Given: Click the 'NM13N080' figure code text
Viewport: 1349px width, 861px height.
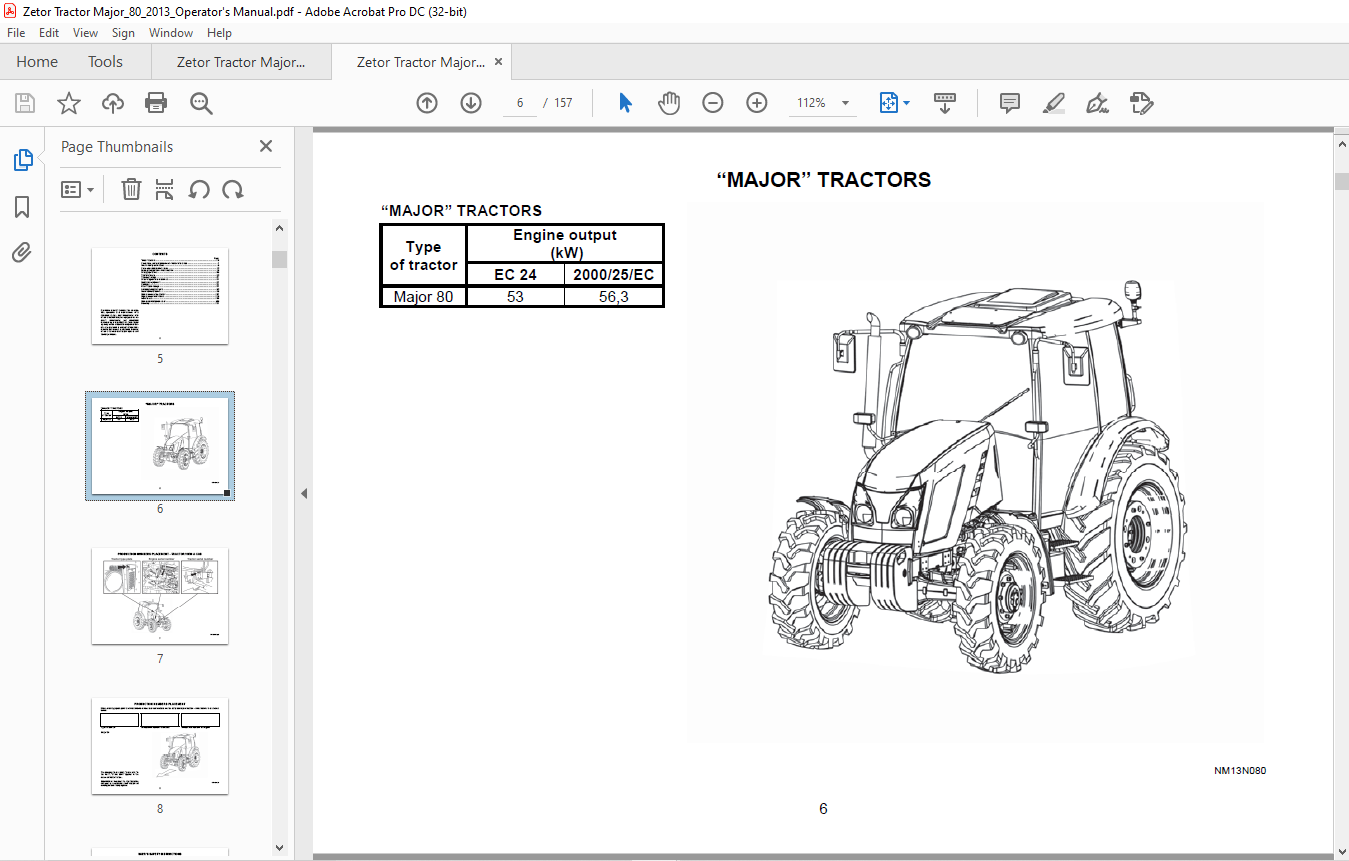Looking at the screenshot, I should coord(1240,771).
